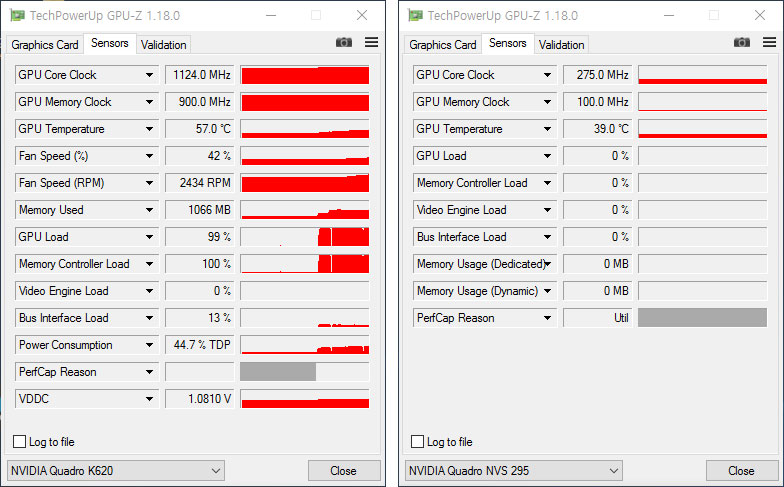Expand GPU Load dropdown in K620 window
784x487 pixels.
(x=150, y=237)
